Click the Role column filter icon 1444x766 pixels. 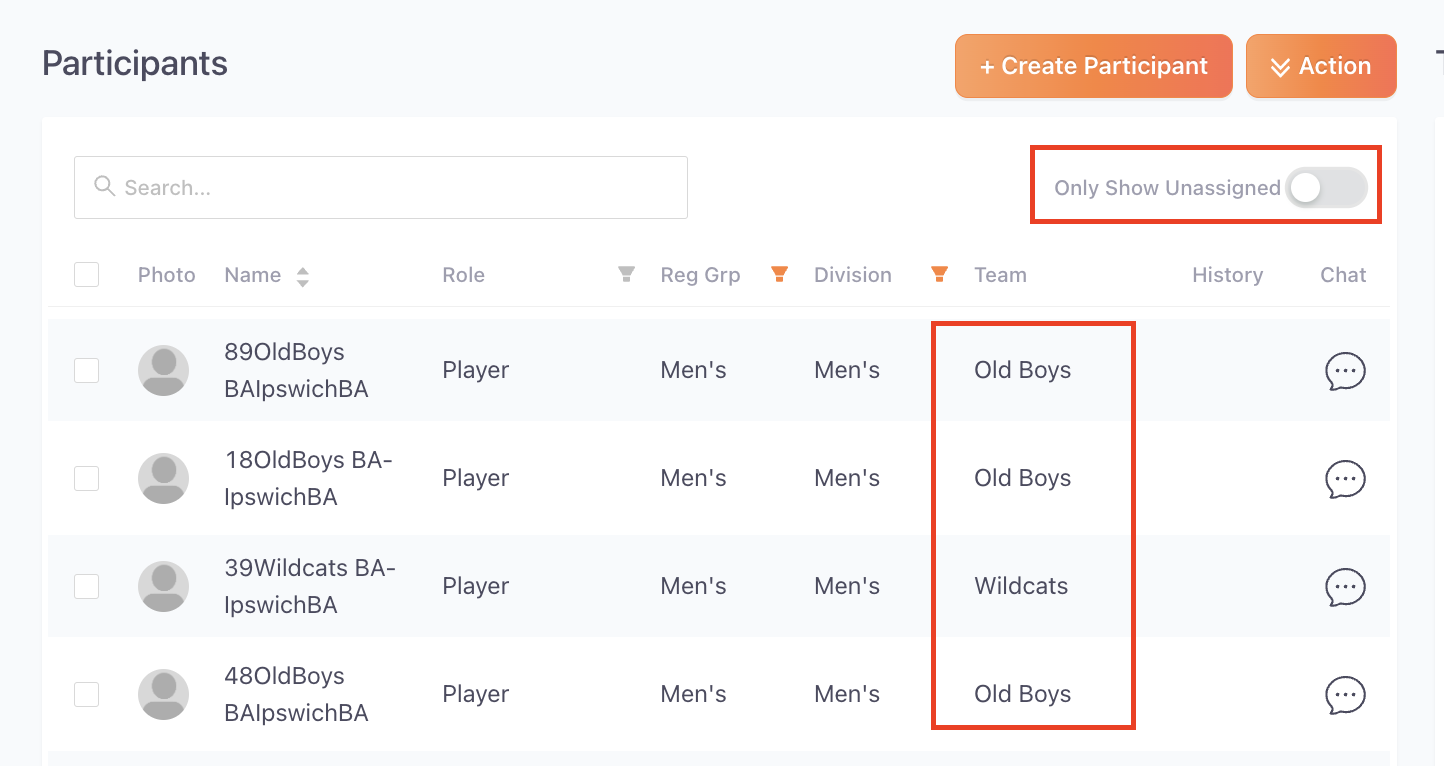(x=626, y=274)
